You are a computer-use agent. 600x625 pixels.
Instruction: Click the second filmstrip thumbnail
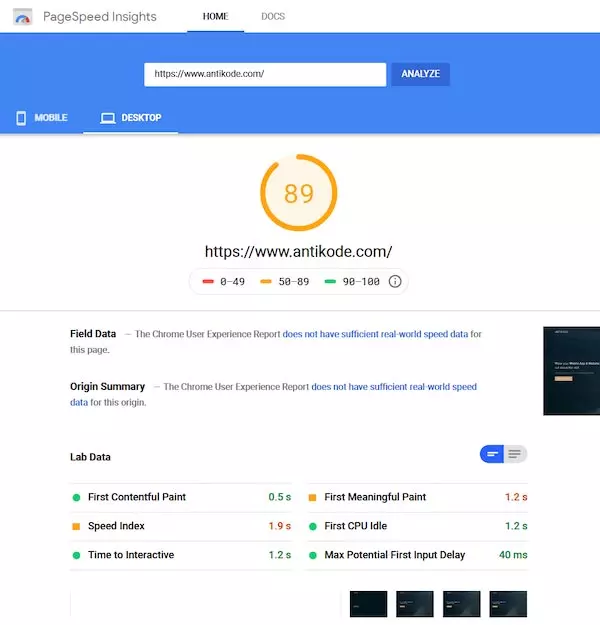pos(415,604)
